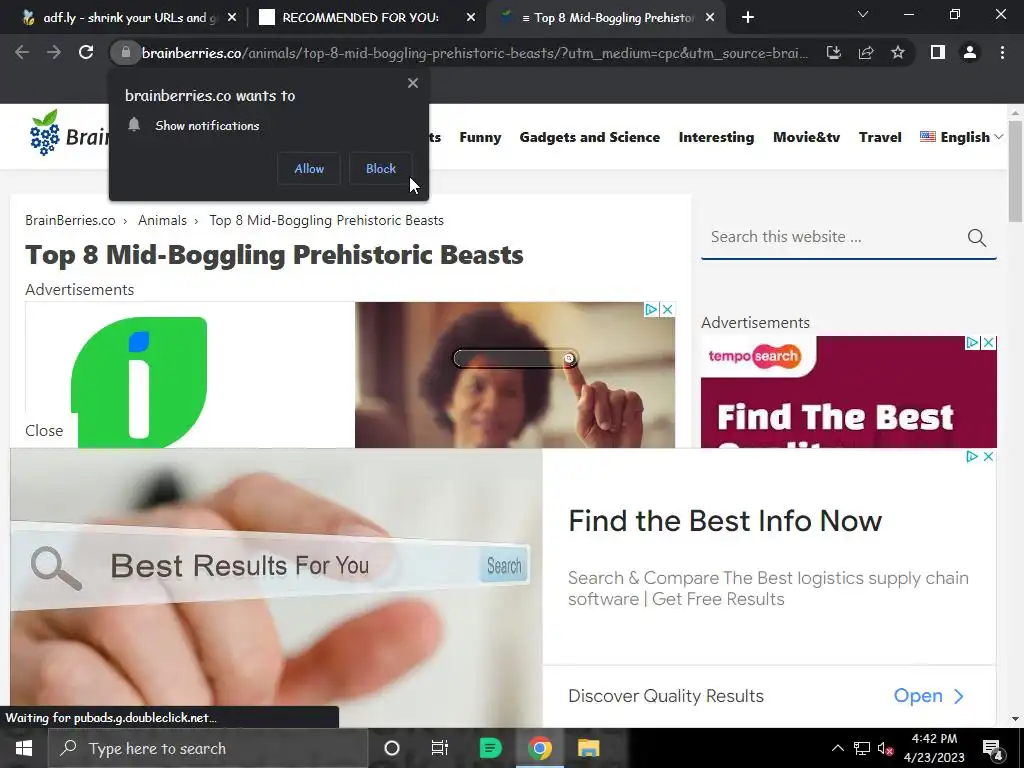Click the Windows taskbar search box
This screenshot has width=1024, height=768.
[x=208, y=748]
